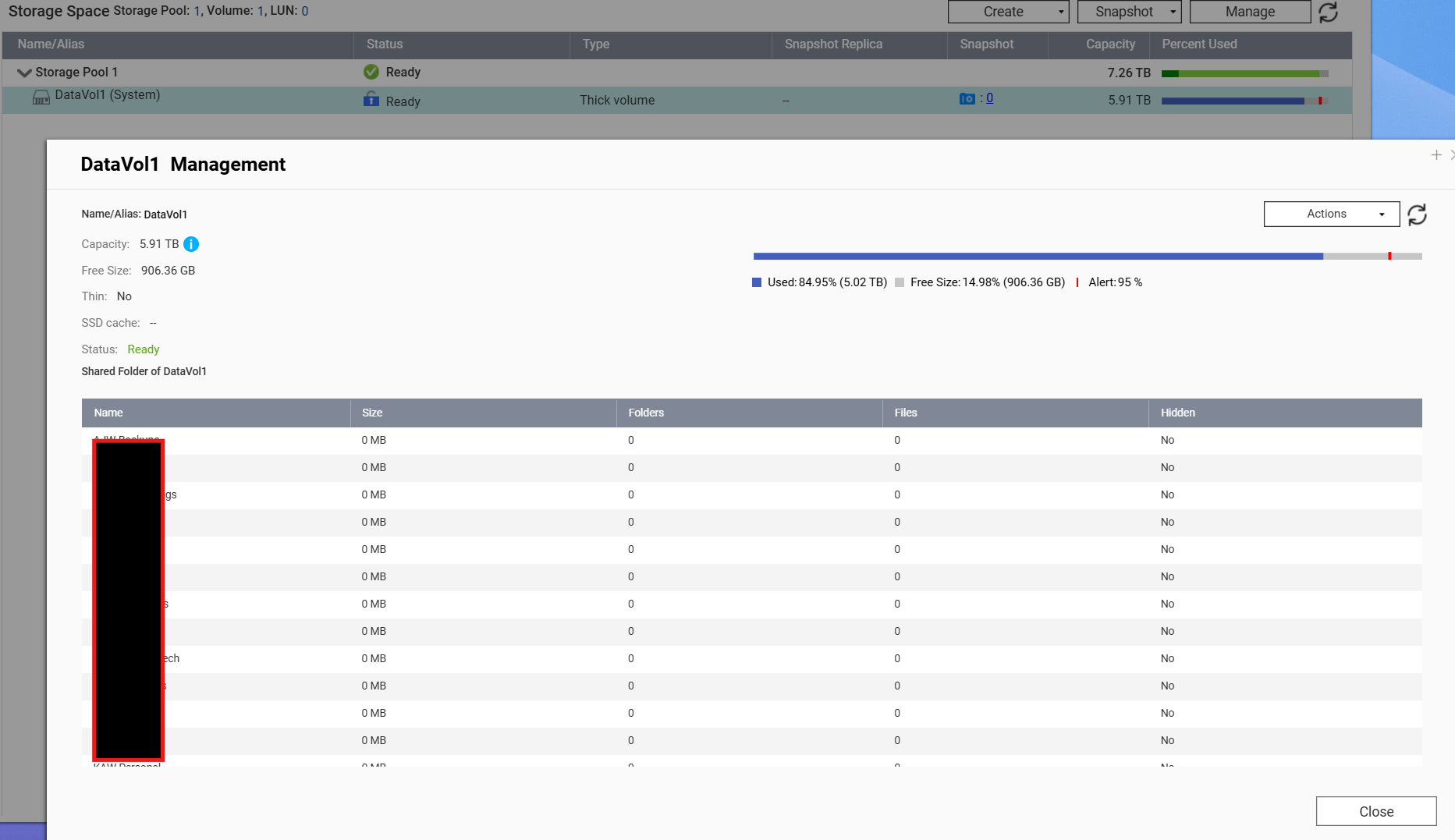This screenshot has width=1455, height=840.
Task: Click the LUN count link '0'
Action: [305, 11]
